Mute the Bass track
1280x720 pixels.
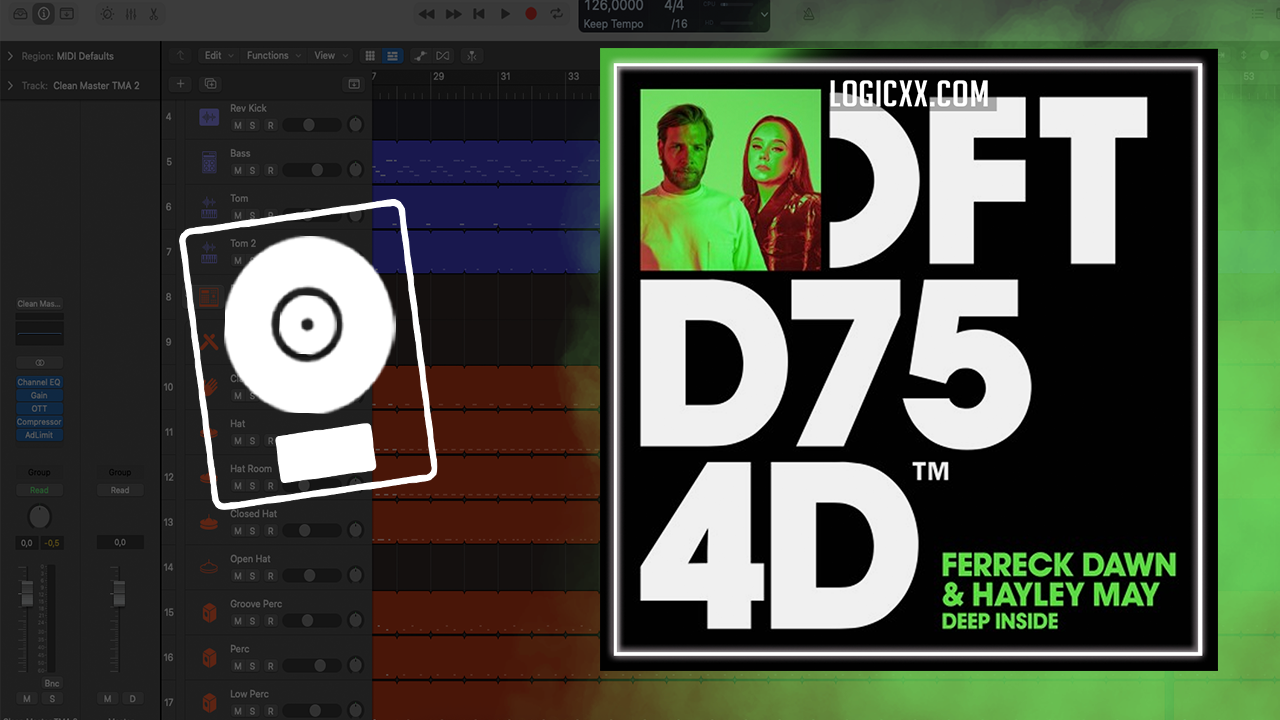[x=237, y=170]
